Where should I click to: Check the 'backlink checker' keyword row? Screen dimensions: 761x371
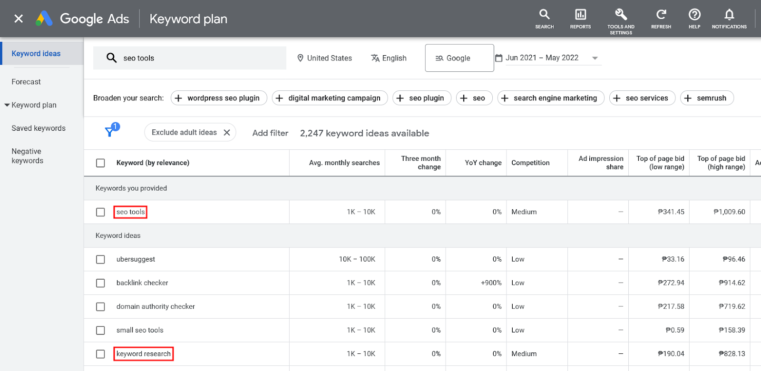click(x=100, y=283)
